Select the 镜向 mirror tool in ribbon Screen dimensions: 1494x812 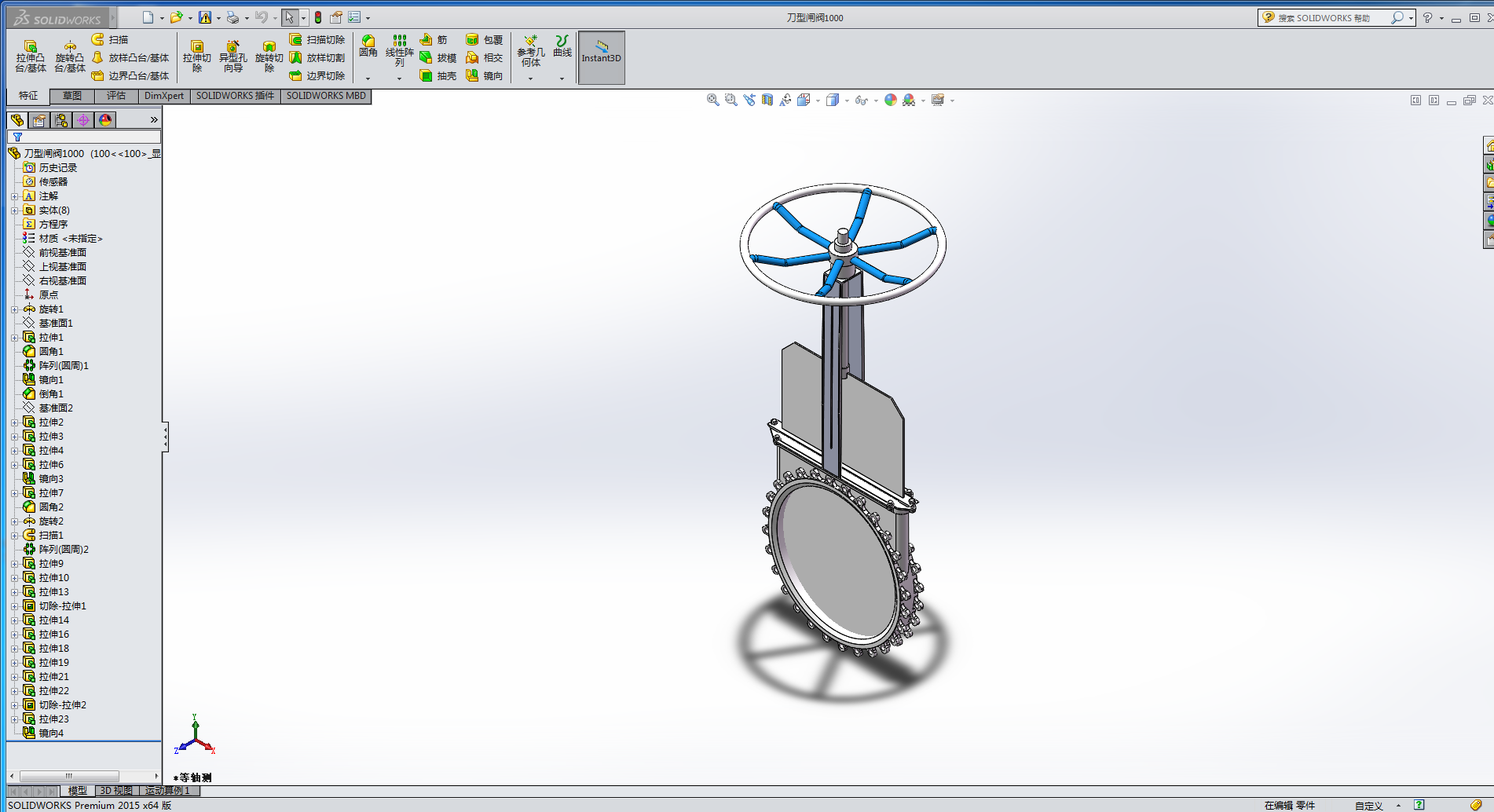click(484, 76)
